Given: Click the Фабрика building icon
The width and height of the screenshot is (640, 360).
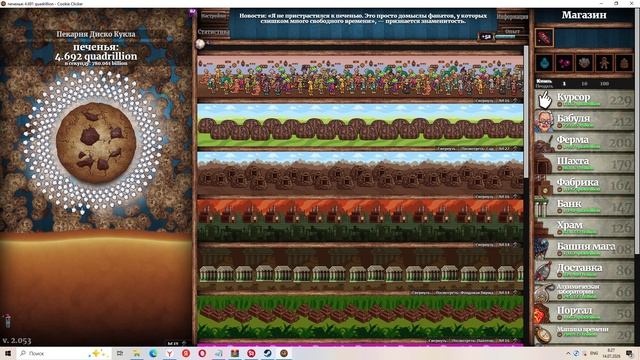Looking at the screenshot, I should tap(544, 185).
